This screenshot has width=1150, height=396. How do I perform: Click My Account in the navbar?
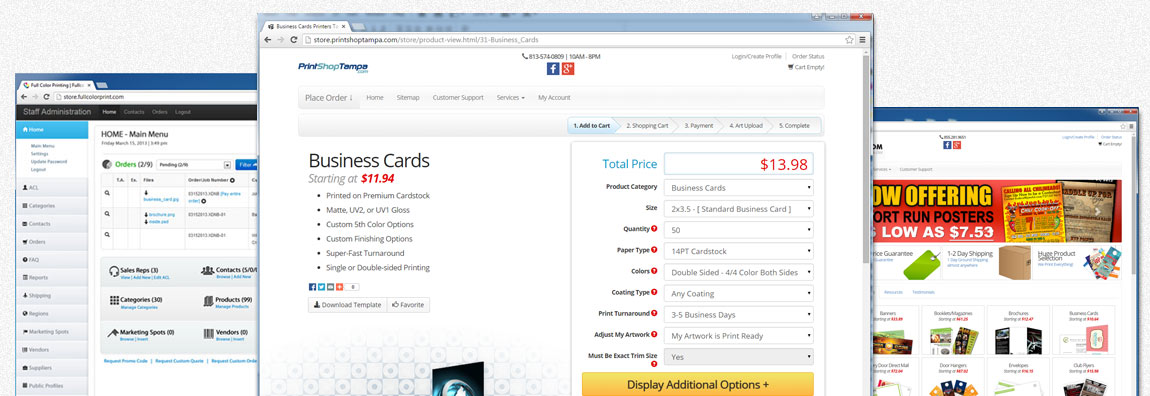coord(554,98)
